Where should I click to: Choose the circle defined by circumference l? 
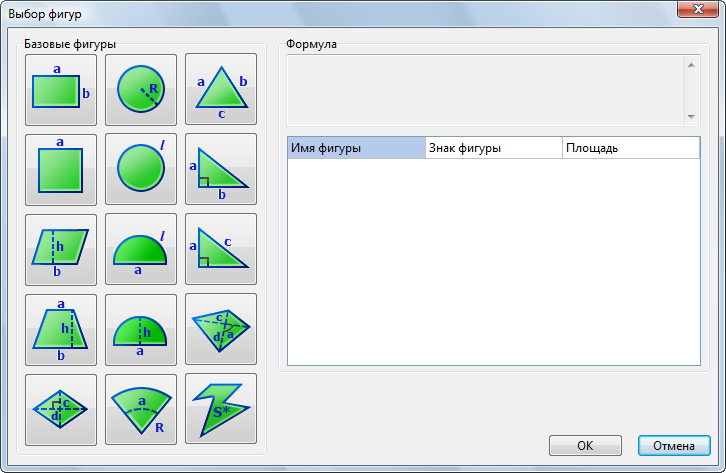click(x=141, y=170)
